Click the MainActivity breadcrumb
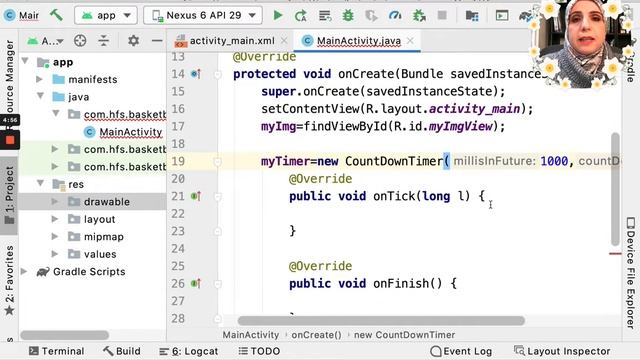The height and width of the screenshot is (360, 640). coord(251,335)
